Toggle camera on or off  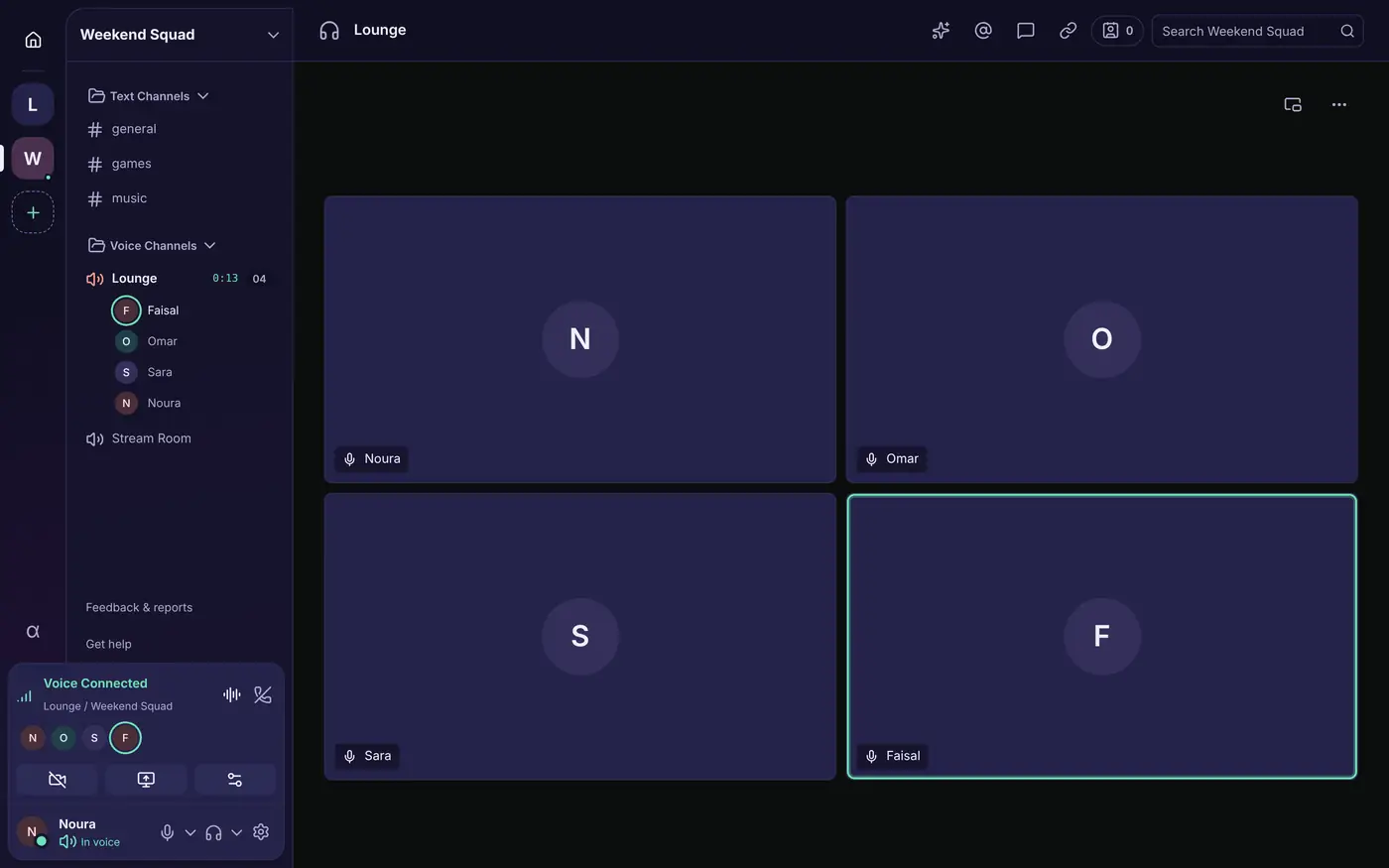click(x=58, y=780)
